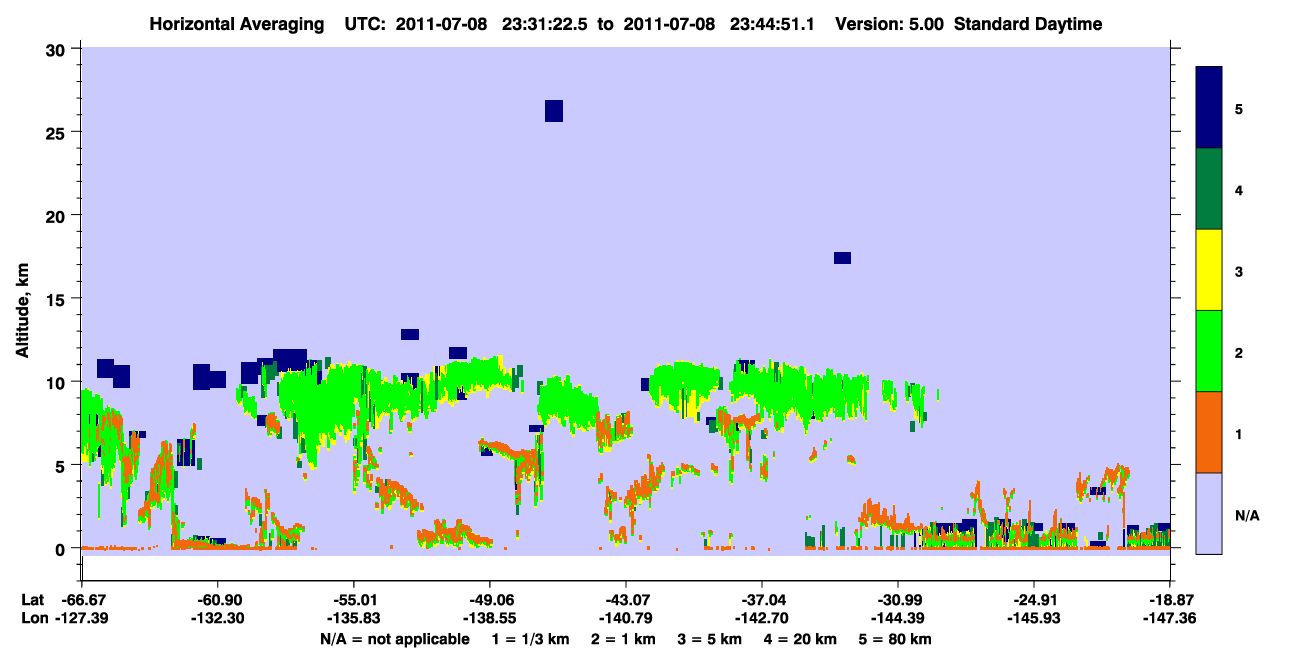Image resolution: width=1300 pixels, height=667 pixels.
Task: Click the colorbar label 2
Action: pyautogui.click(x=1238, y=351)
